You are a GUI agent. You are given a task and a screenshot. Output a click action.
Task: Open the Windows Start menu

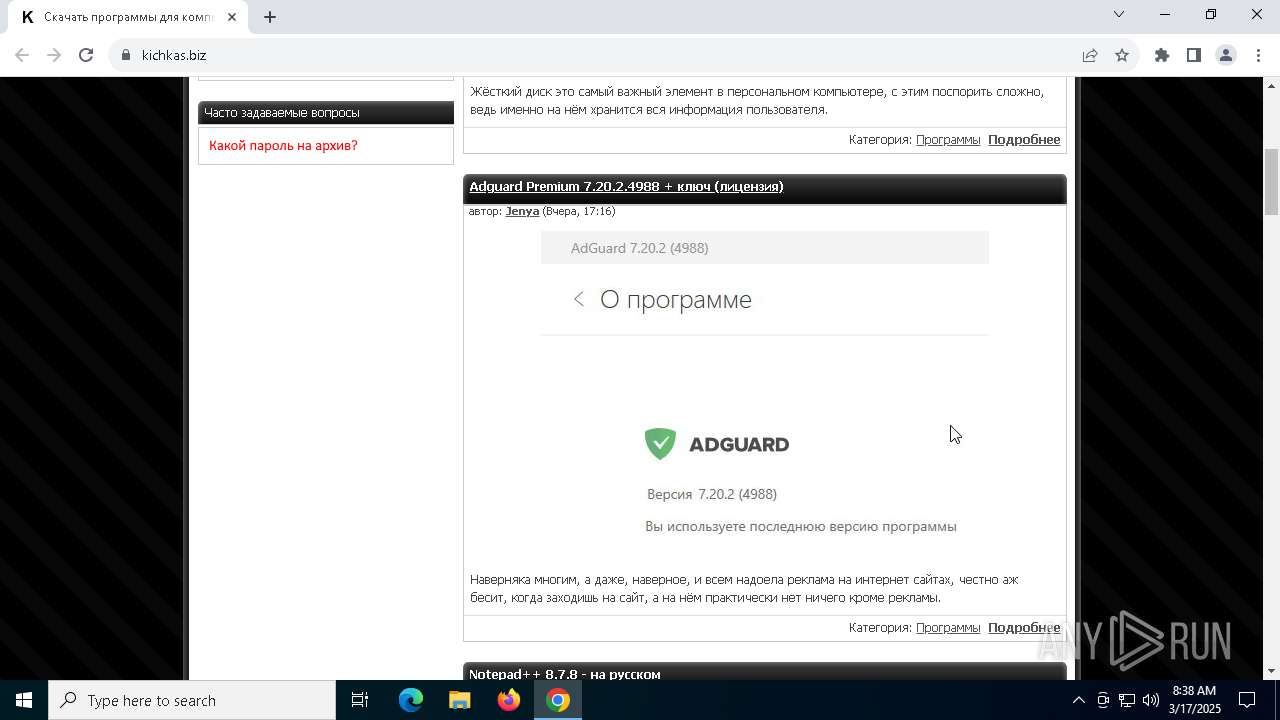click(x=24, y=700)
